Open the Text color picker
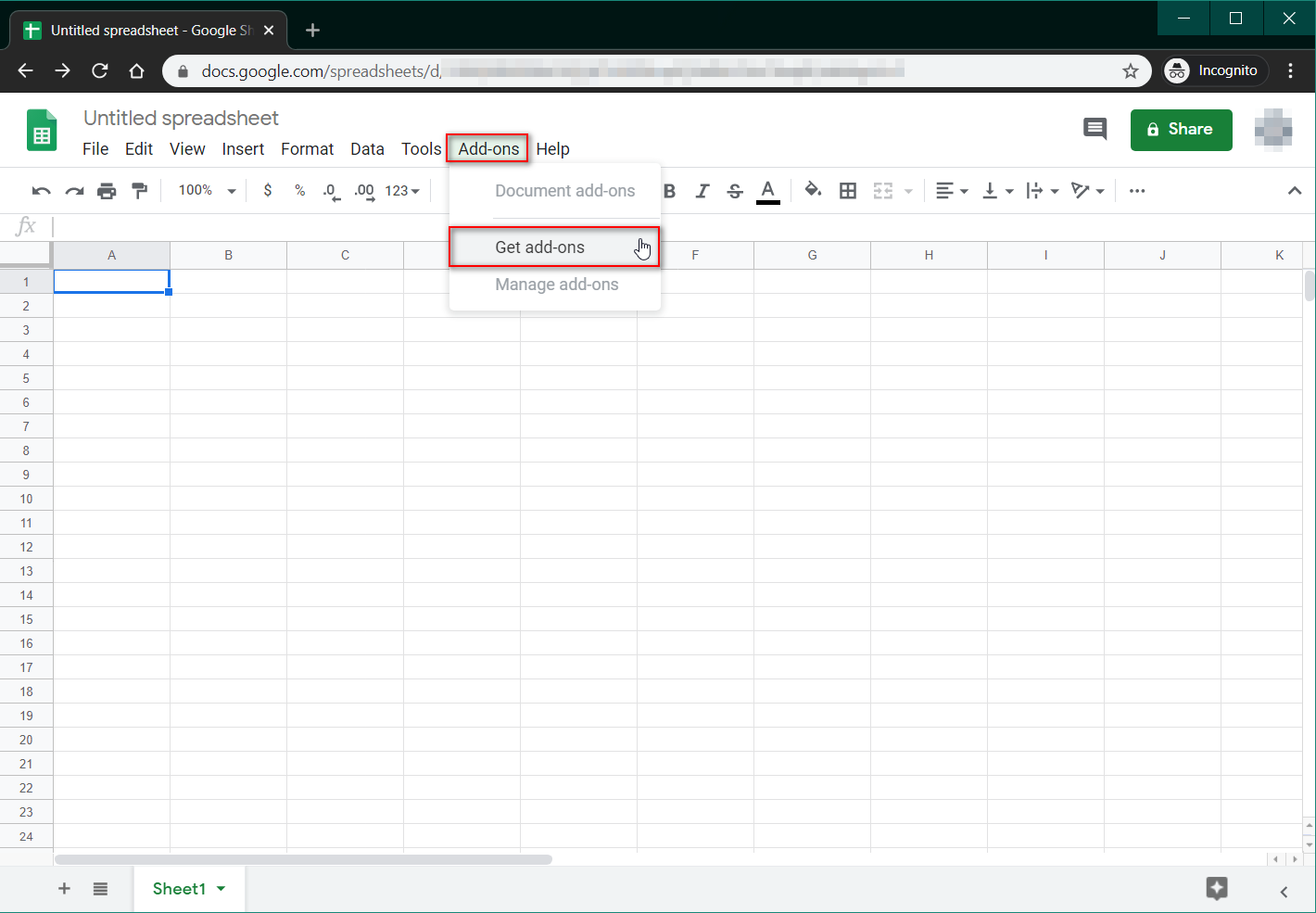This screenshot has width=1316, height=913. pyautogui.click(x=767, y=190)
